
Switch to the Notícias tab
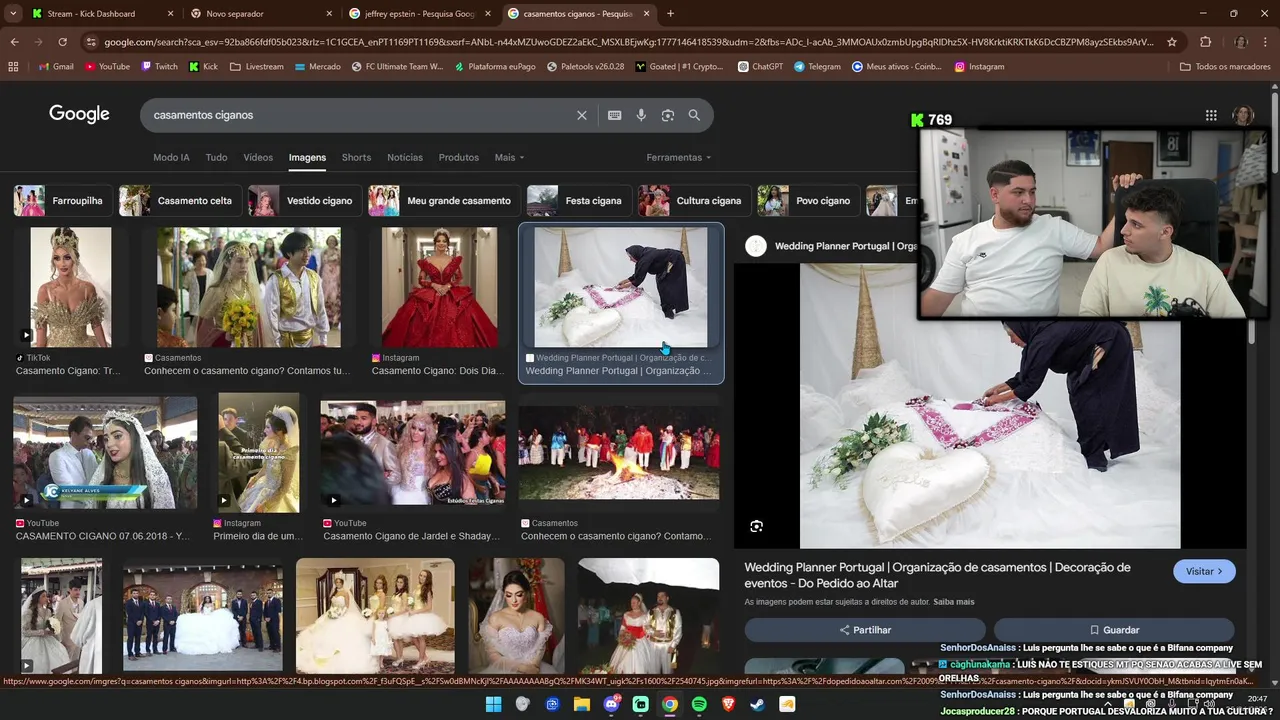coord(405,157)
